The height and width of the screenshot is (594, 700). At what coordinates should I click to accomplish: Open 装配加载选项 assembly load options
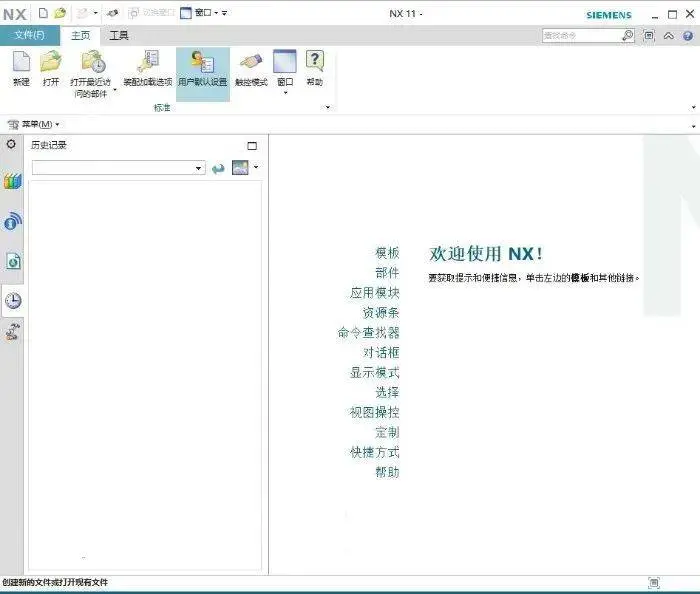(148, 69)
